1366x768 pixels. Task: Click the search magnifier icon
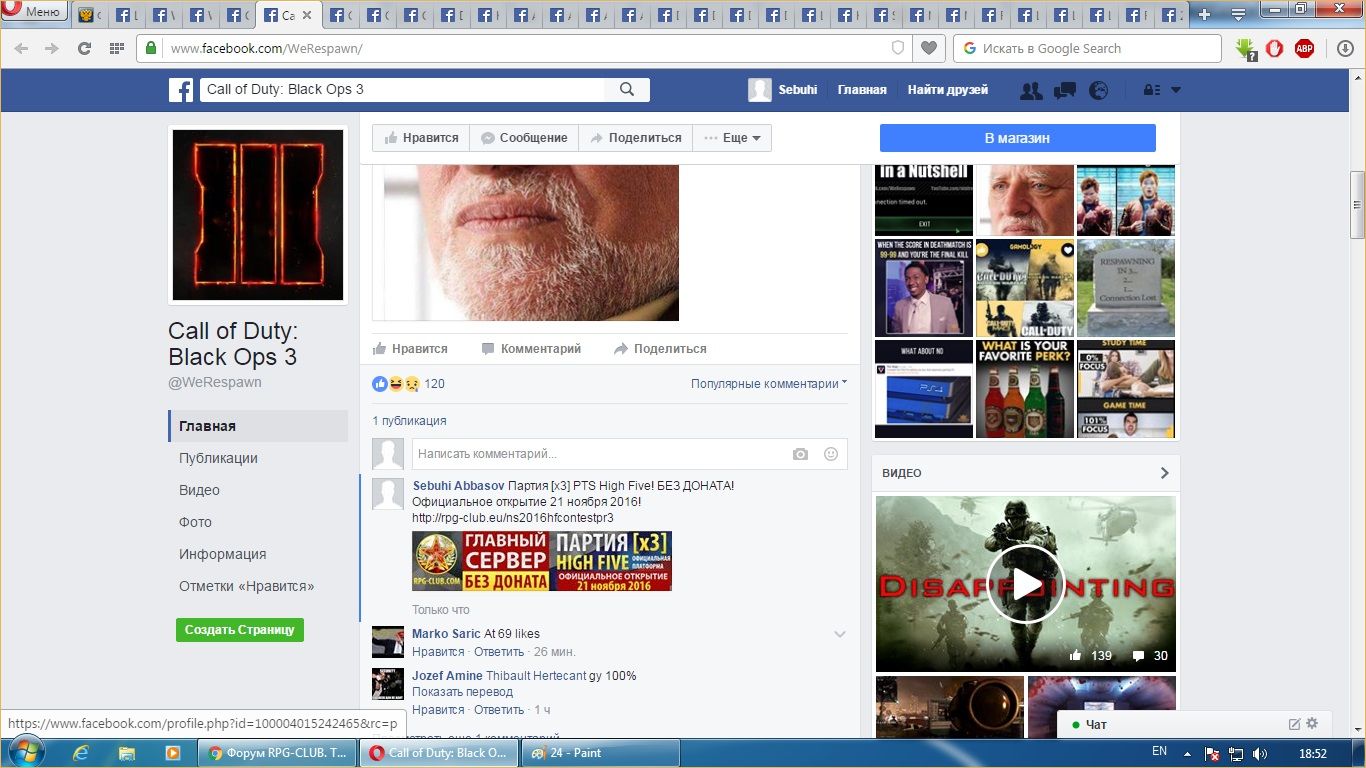(x=627, y=89)
